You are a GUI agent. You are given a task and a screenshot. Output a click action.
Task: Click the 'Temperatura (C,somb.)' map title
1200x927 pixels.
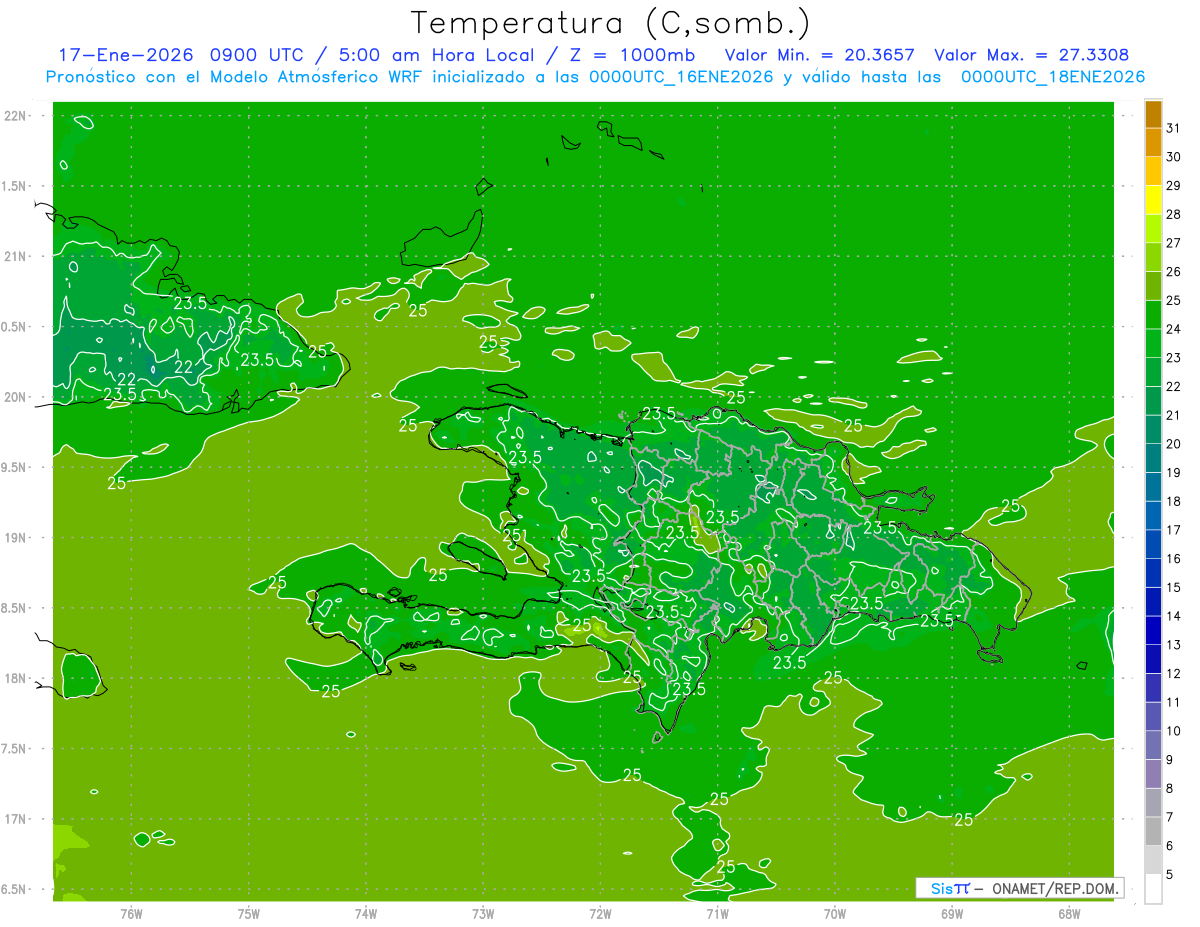coord(611,23)
